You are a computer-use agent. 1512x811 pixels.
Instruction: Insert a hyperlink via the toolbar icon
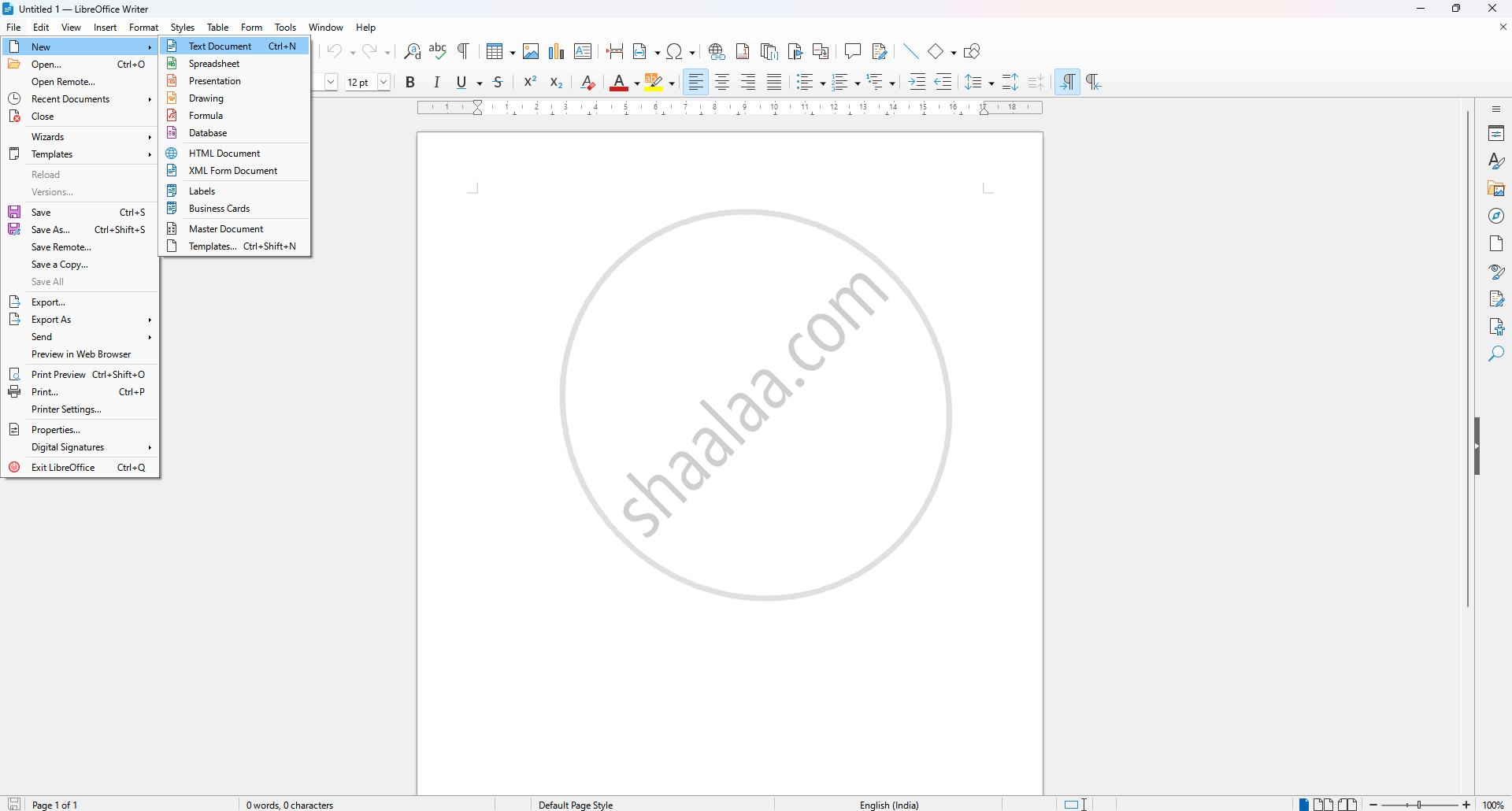pos(716,52)
